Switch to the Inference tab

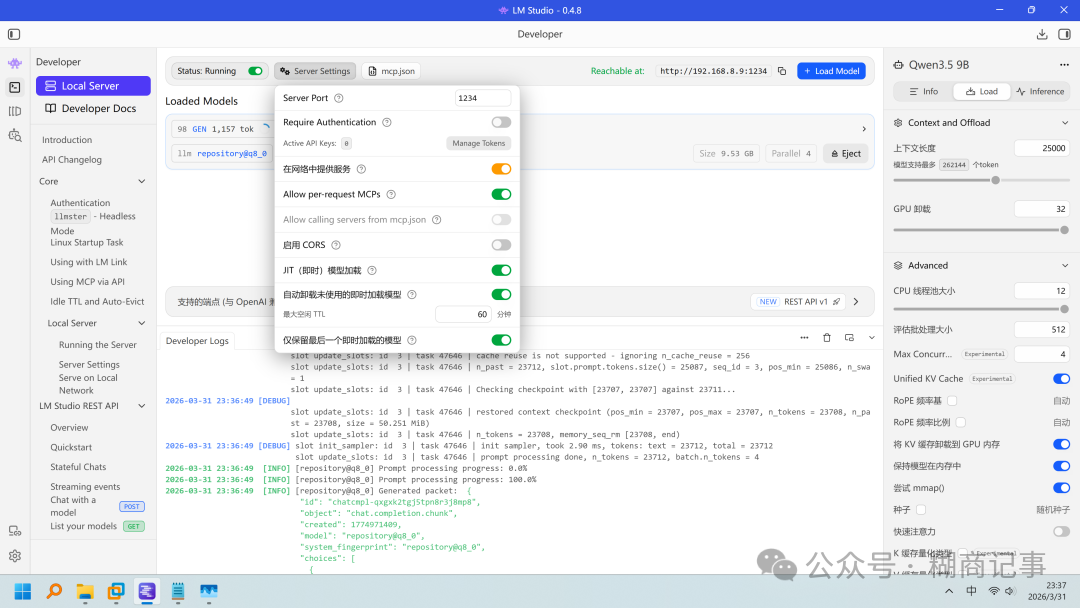pos(1040,91)
